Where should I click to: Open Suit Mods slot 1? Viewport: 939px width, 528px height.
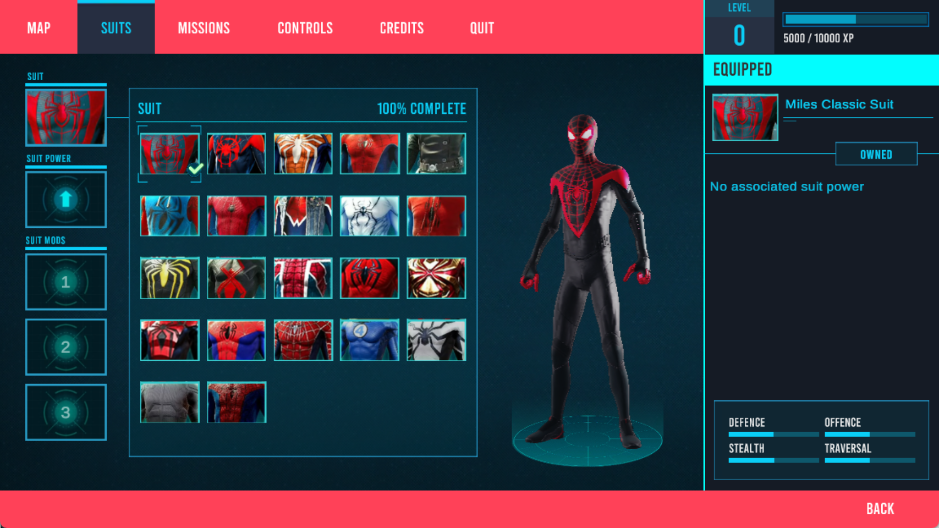pyautogui.click(x=66, y=282)
